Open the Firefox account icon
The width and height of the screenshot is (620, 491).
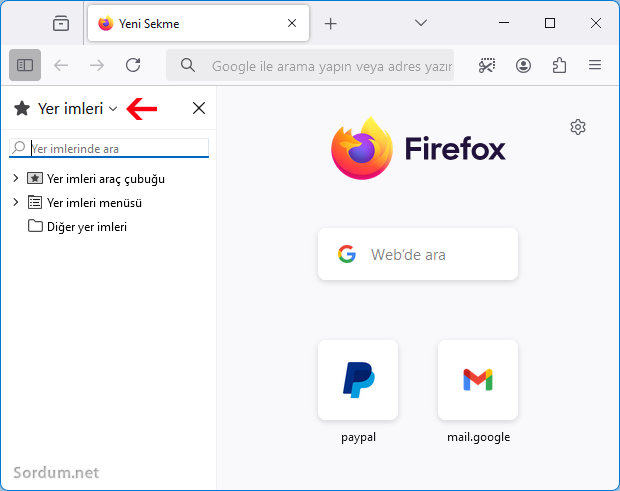point(523,65)
